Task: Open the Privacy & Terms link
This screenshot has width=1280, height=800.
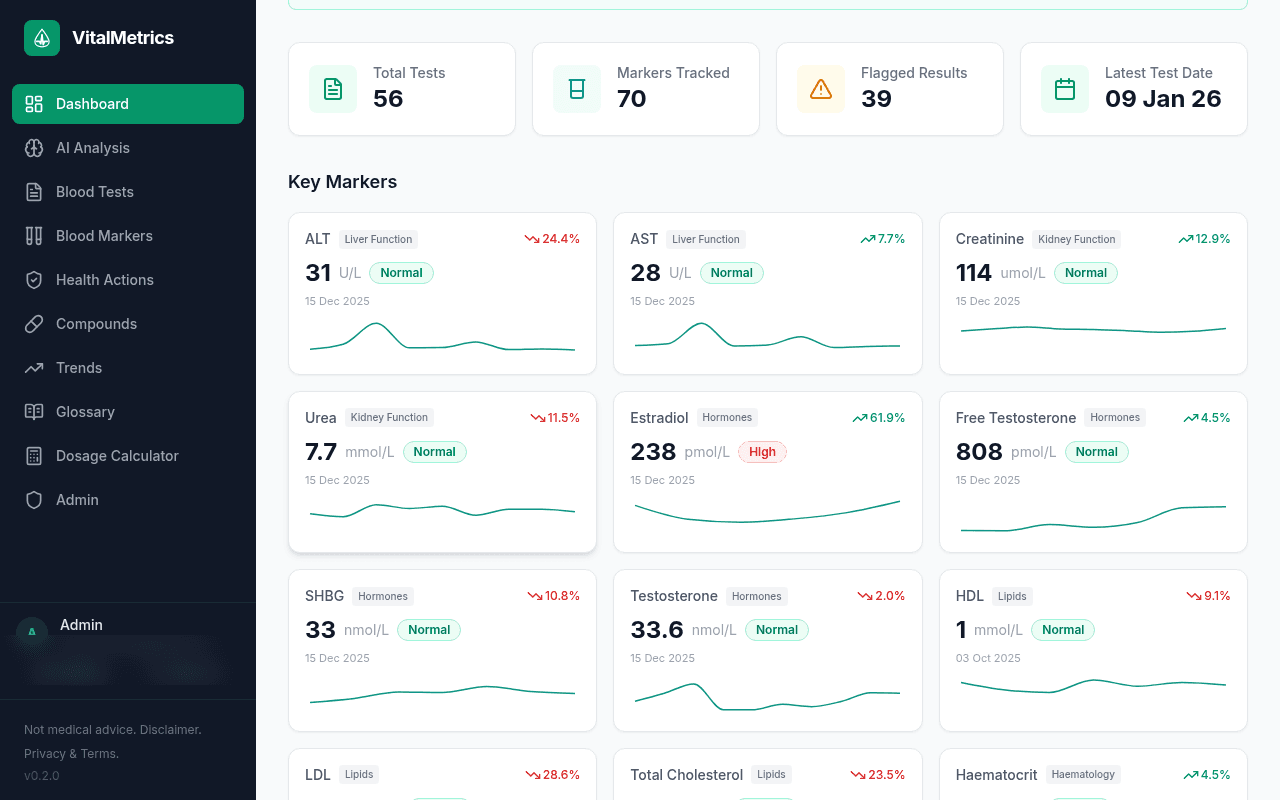Action: coord(70,753)
